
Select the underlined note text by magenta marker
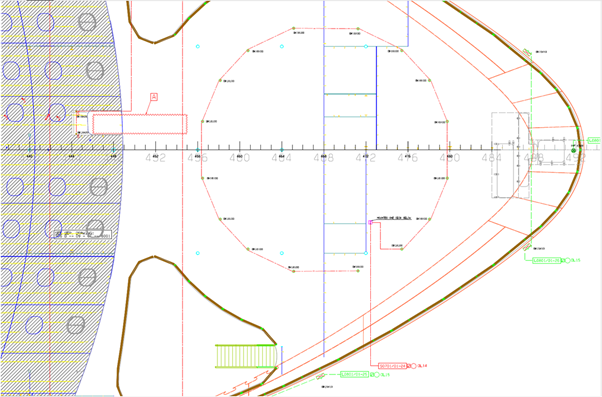394,218
